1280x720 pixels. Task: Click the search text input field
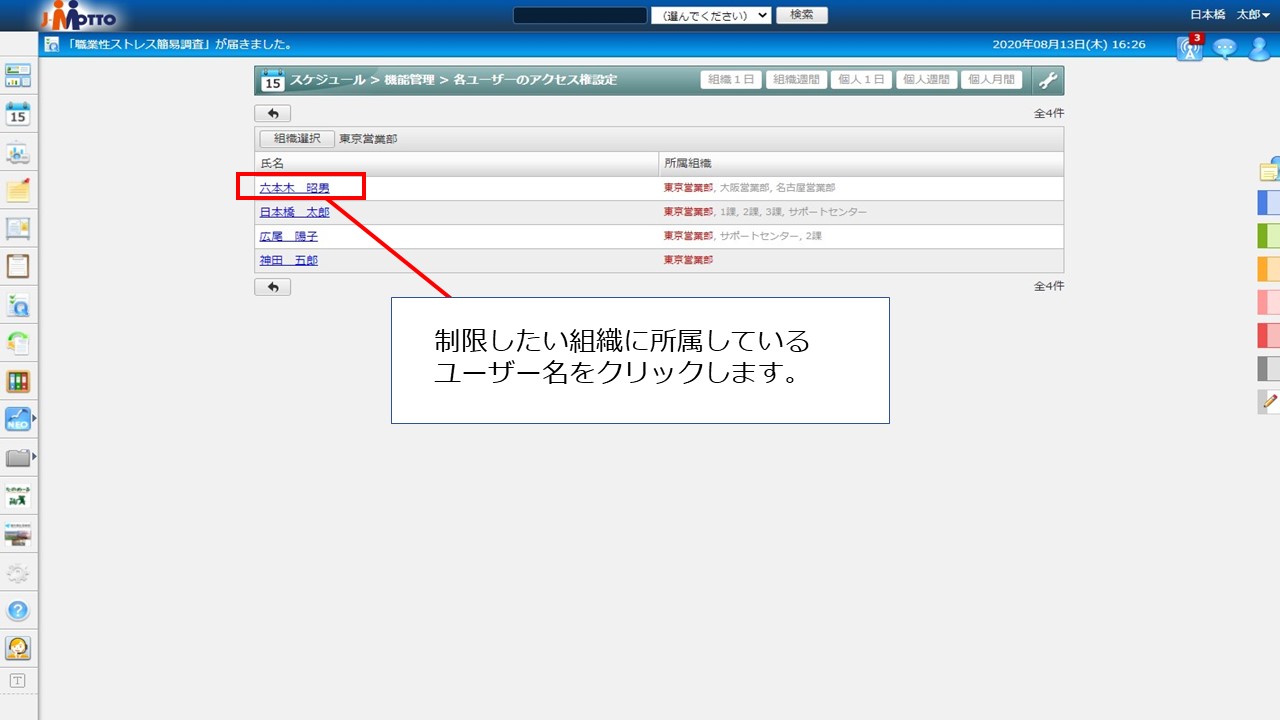(579, 15)
